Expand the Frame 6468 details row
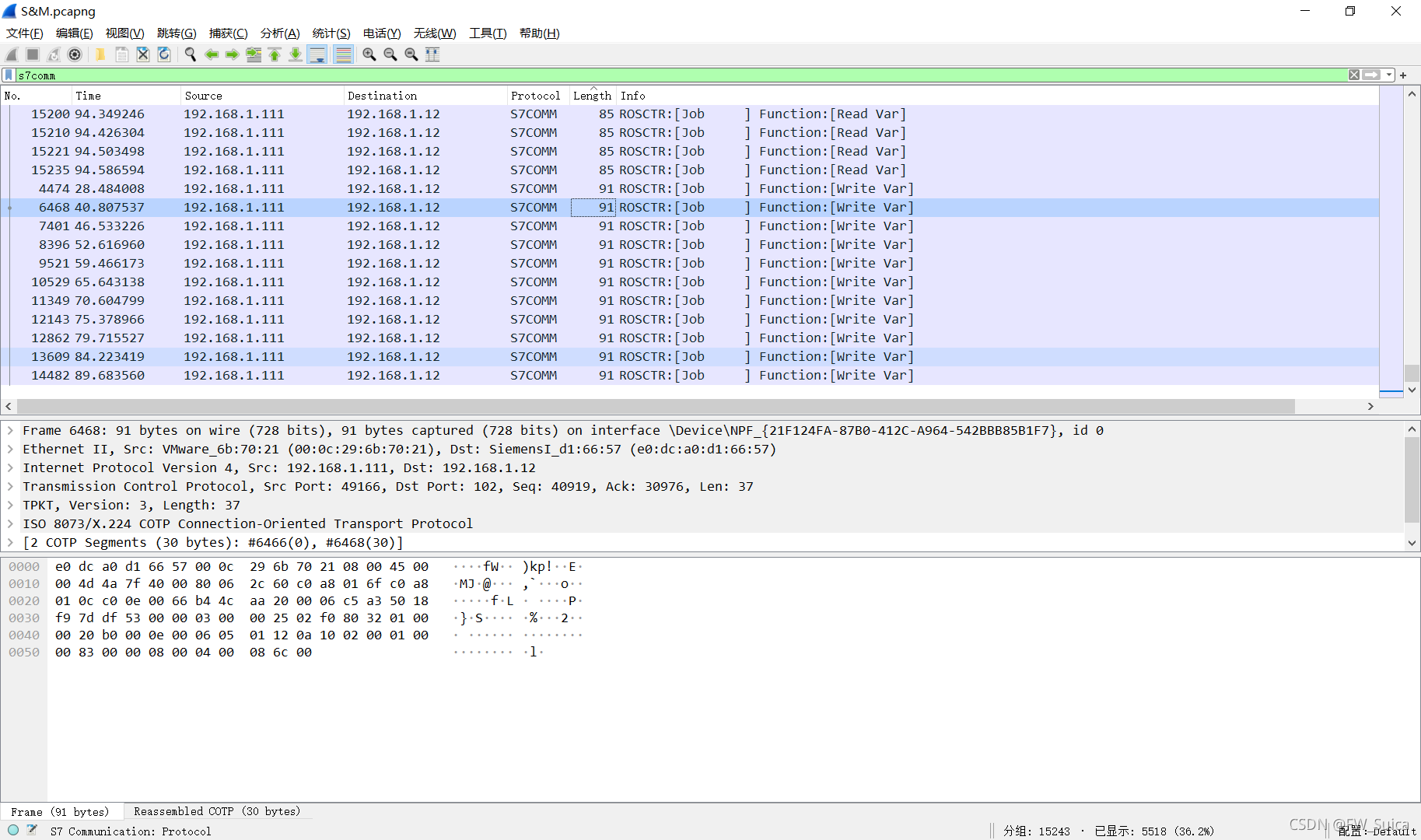Viewport: 1421px width, 840px height. 10,430
